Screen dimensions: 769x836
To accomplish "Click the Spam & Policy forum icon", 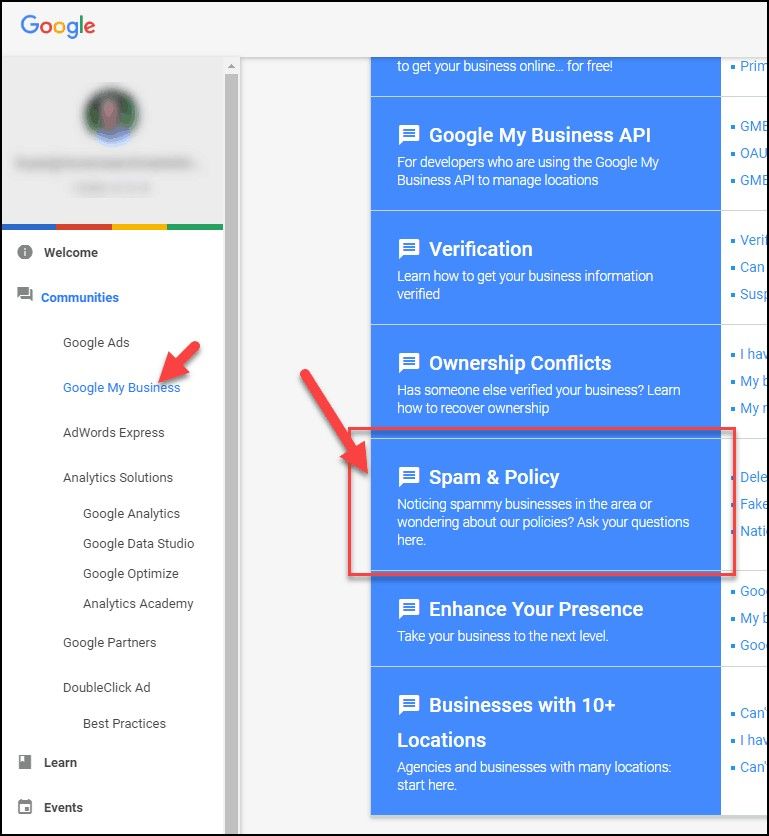I will [x=408, y=477].
